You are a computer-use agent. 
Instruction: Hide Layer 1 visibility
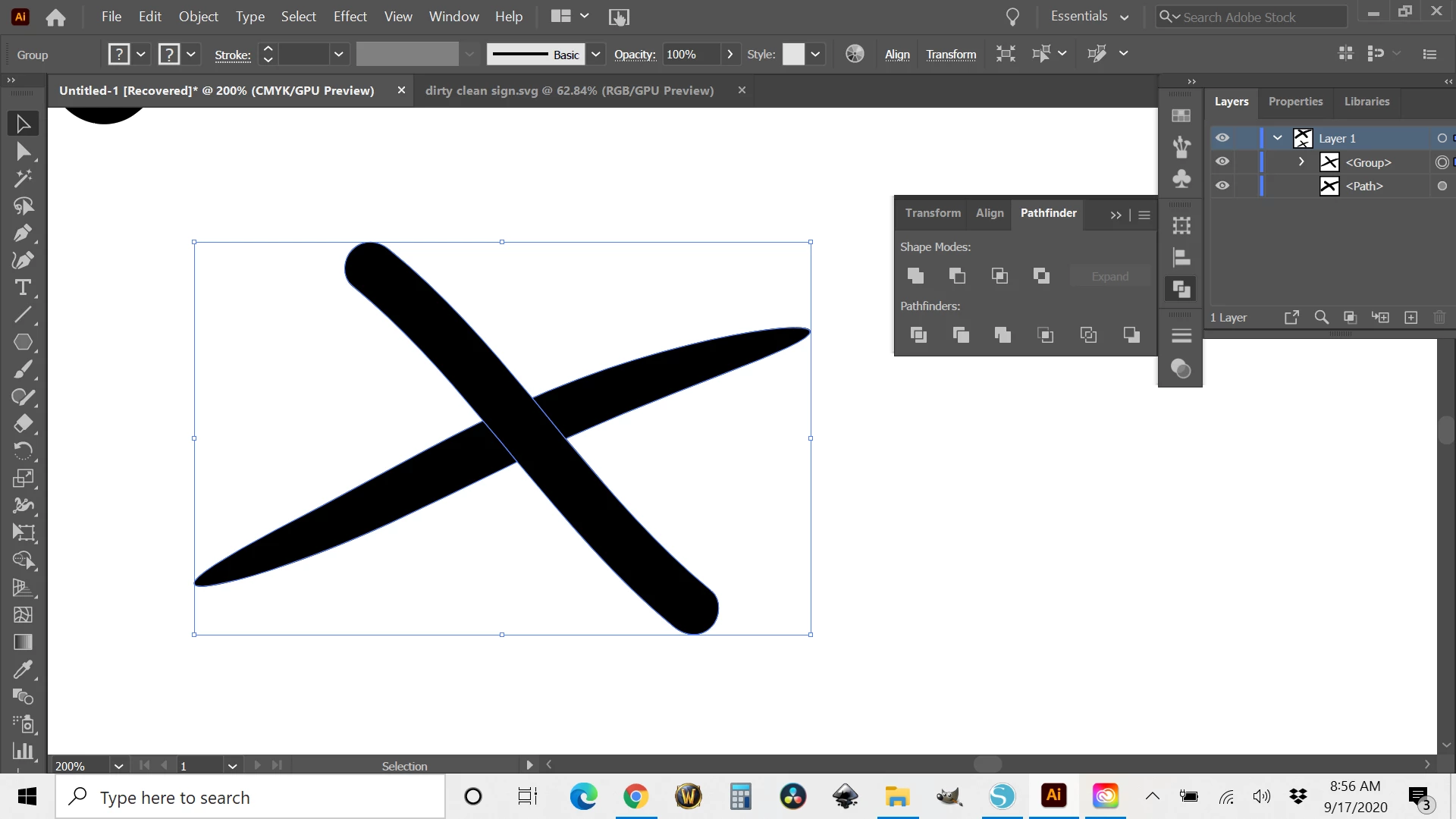[1222, 138]
